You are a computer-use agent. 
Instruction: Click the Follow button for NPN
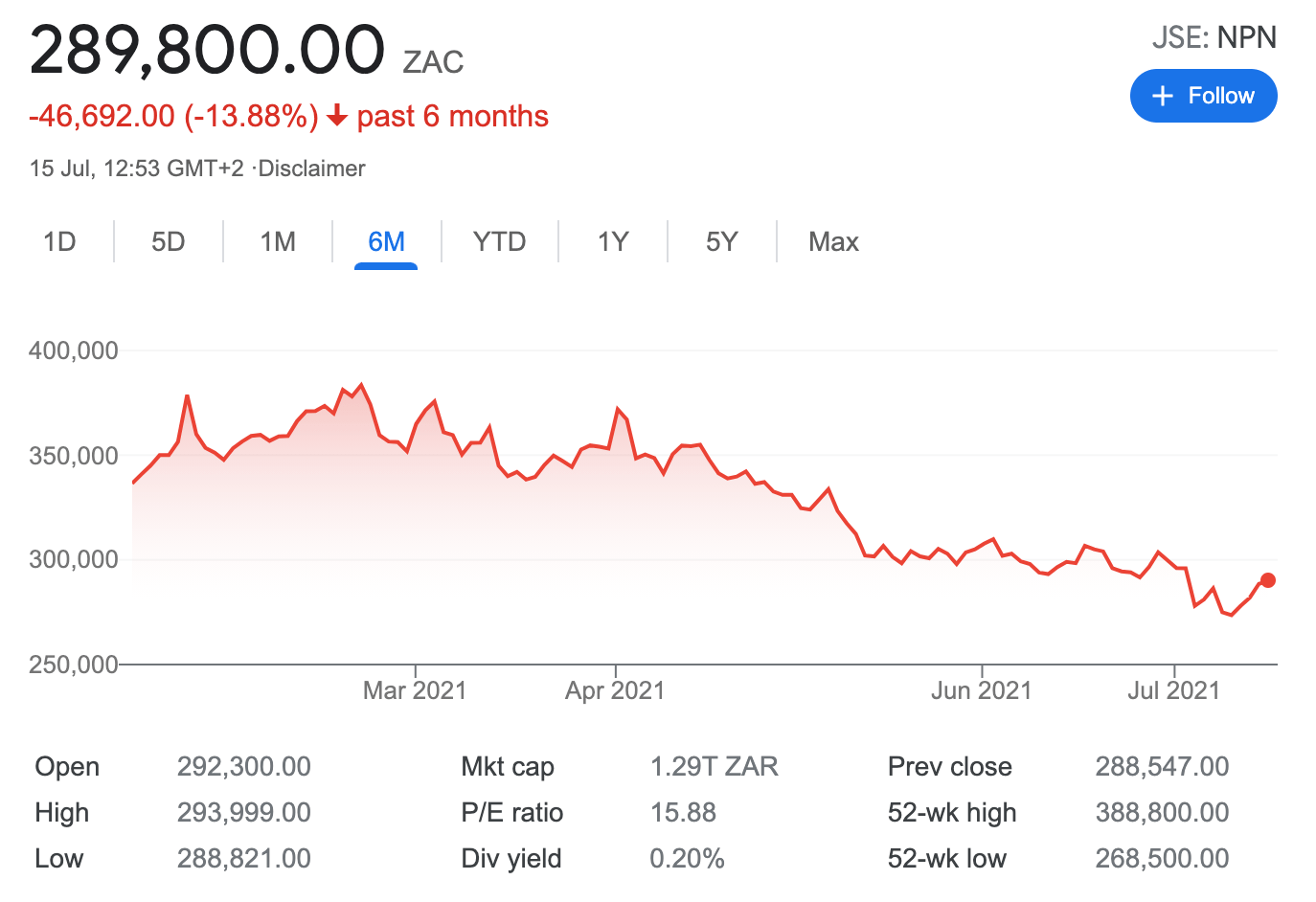click(x=1204, y=96)
